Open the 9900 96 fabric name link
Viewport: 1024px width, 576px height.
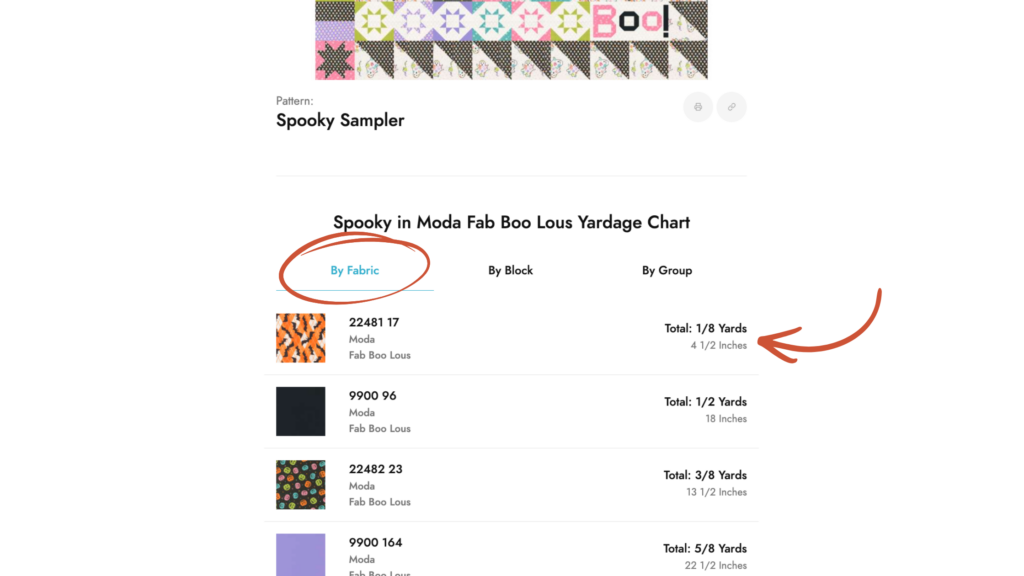coord(373,396)
